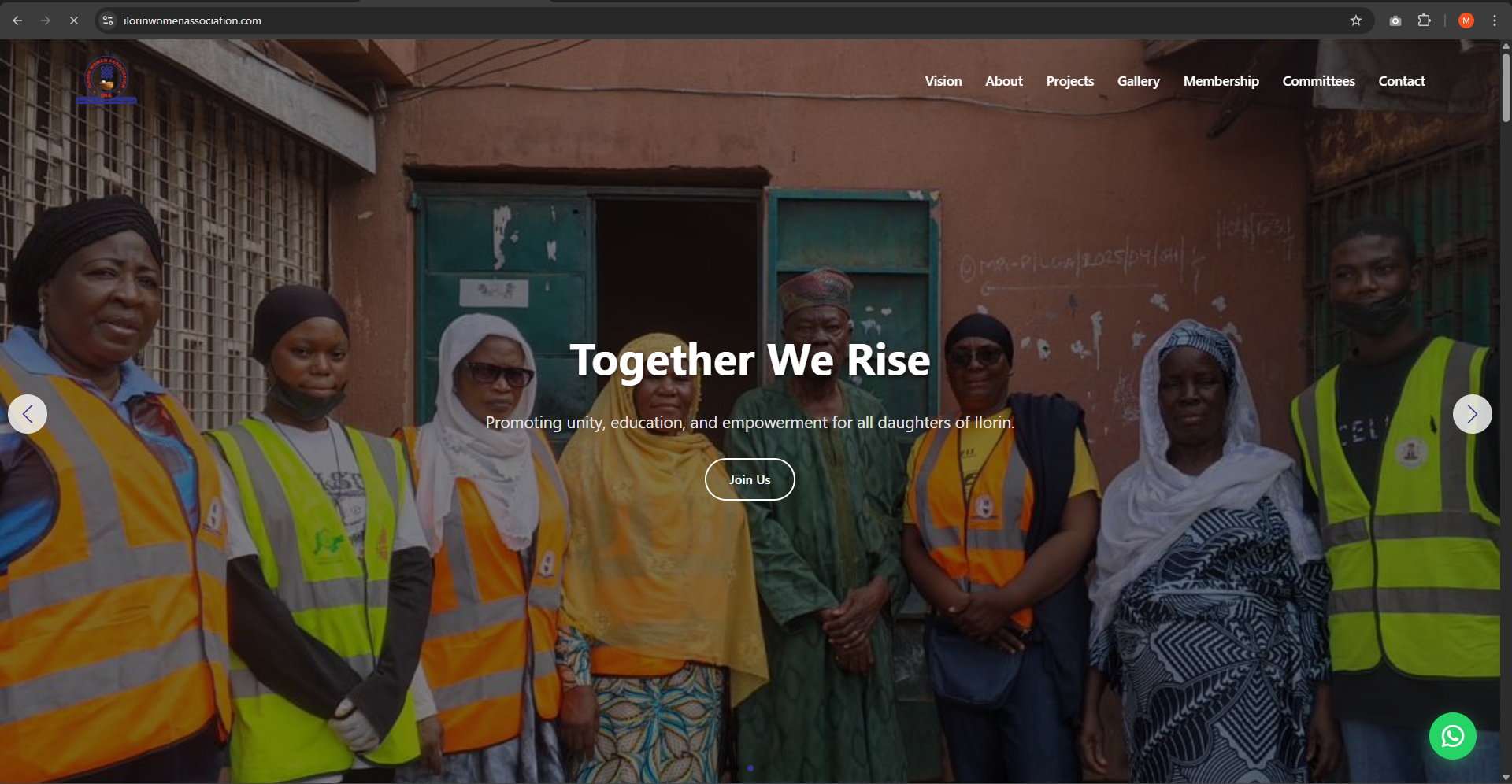1512x784 pixels.
Task: Click the Ilorin Women Association logo
Action: click(x=106, y=80)
